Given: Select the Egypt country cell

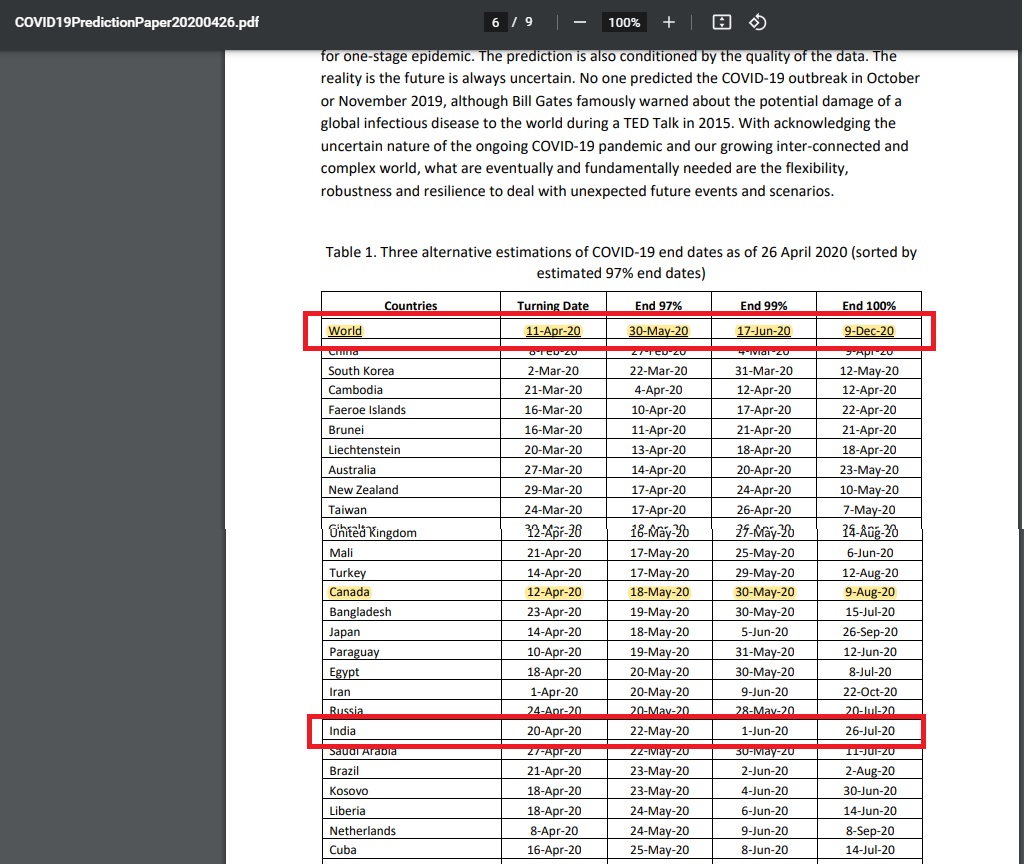Looking at the screenshot, I should tap(344, 671).
